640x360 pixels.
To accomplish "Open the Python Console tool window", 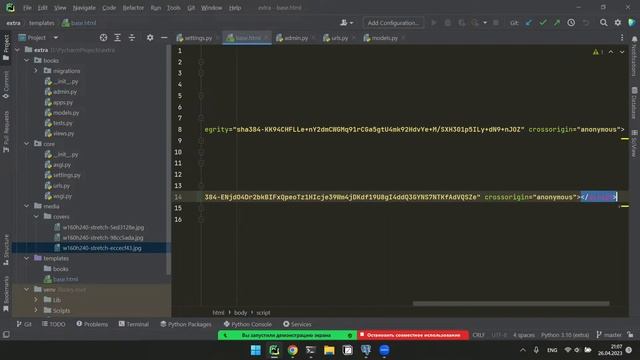I will coord(247,324).
